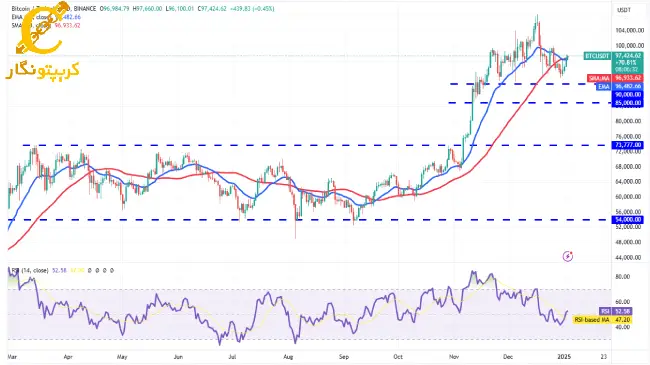Open the USDT currency selector
The image size is (650, 365).
[x=624, y=10]
